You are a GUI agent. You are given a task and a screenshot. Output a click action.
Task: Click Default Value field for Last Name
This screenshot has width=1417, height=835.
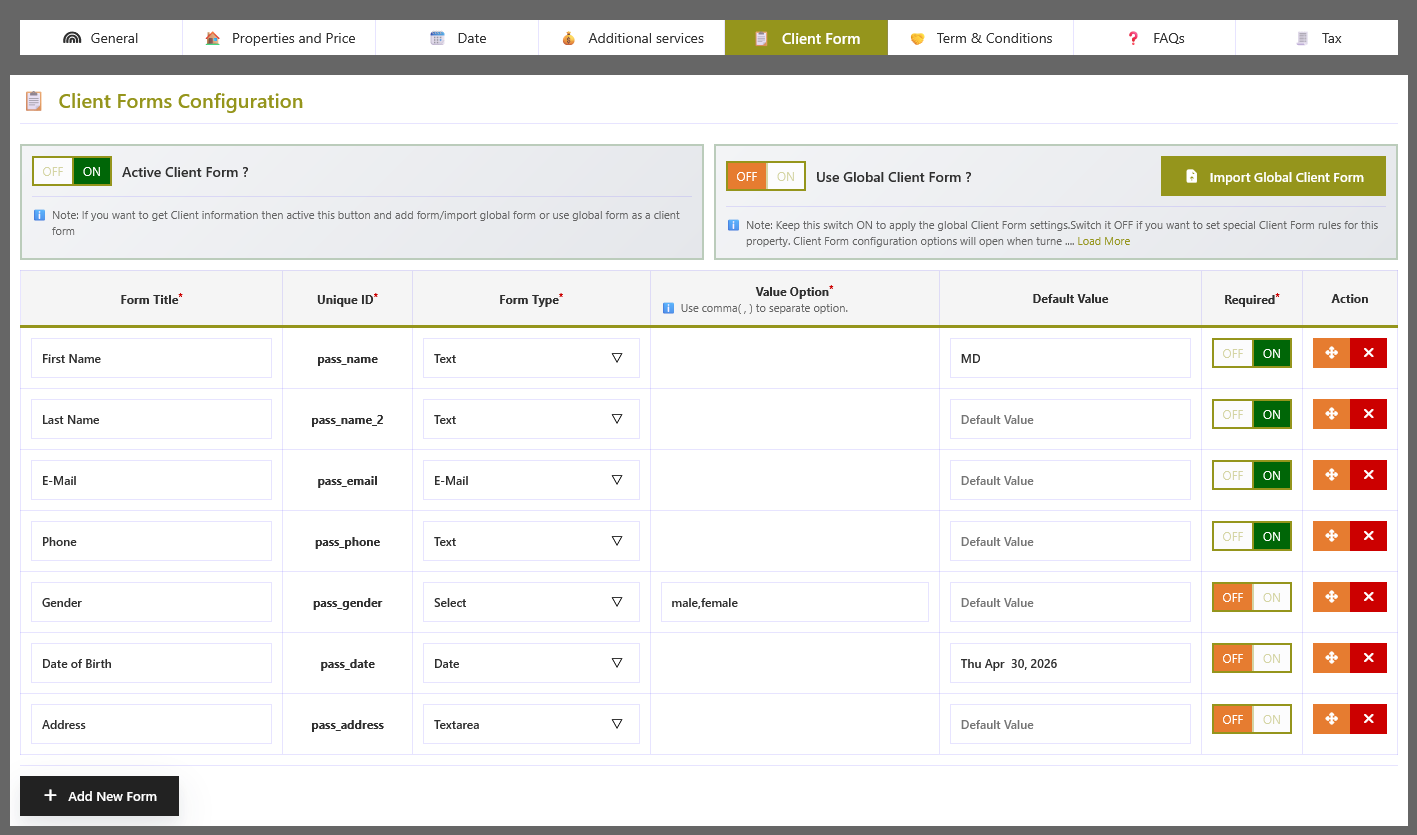pyautogui.click(x=1070, y=419)
